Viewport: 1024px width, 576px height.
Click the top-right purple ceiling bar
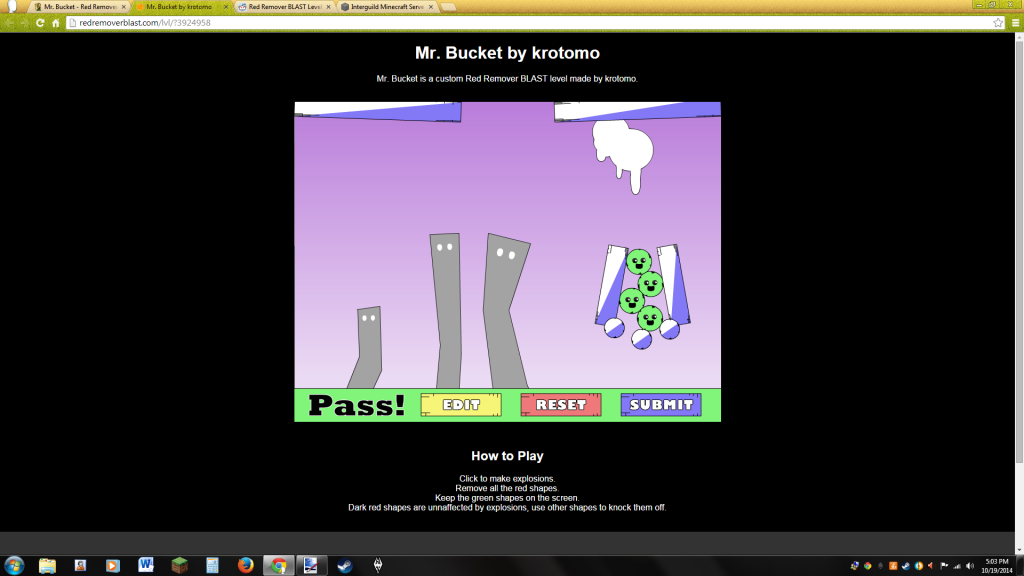coord(637,112)
